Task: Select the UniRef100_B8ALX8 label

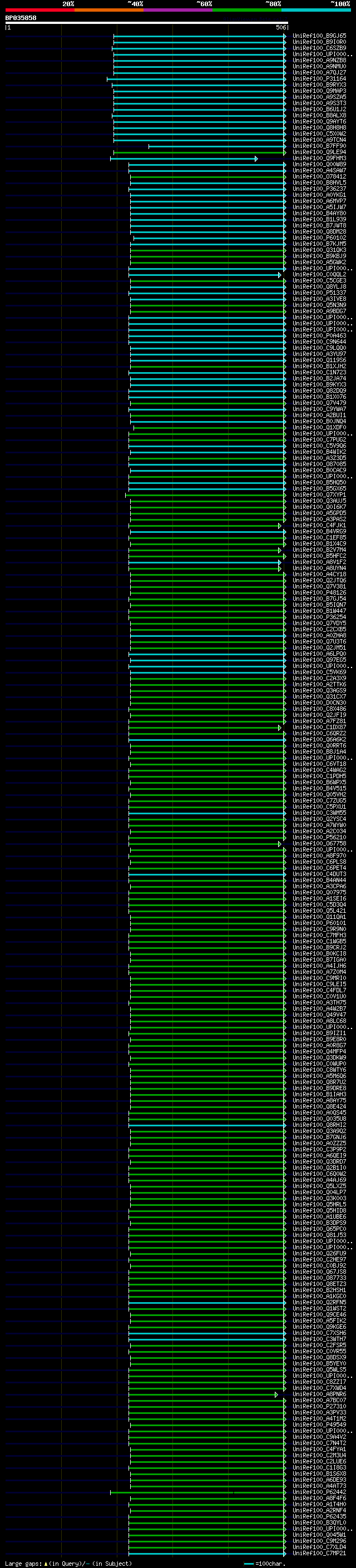Action: pyautogui.click(x=319, y=116)
